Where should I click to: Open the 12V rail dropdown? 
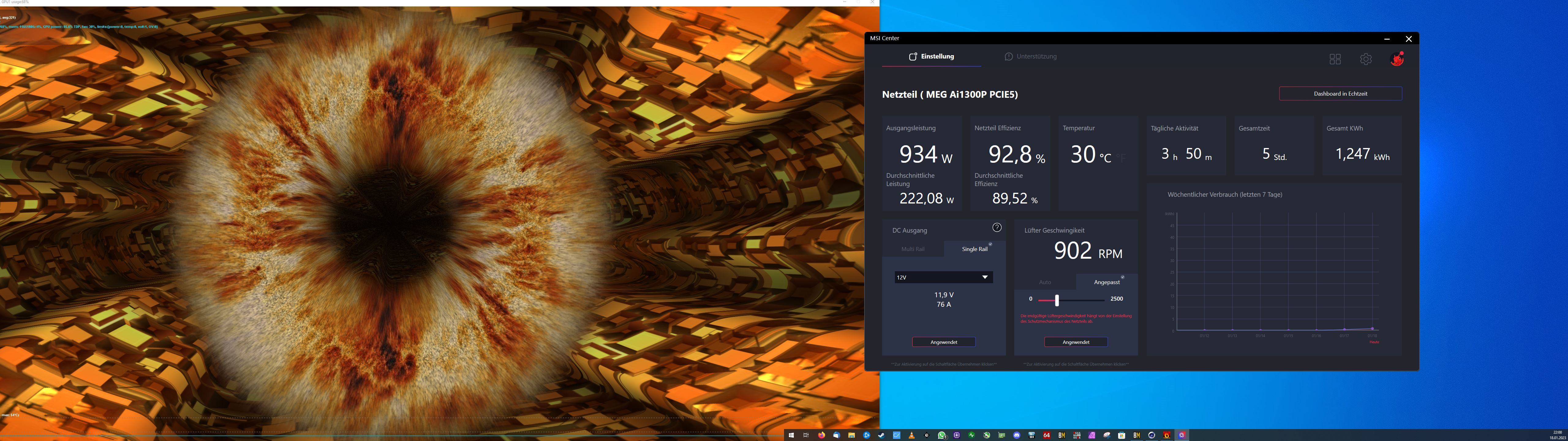click(944, 277)
